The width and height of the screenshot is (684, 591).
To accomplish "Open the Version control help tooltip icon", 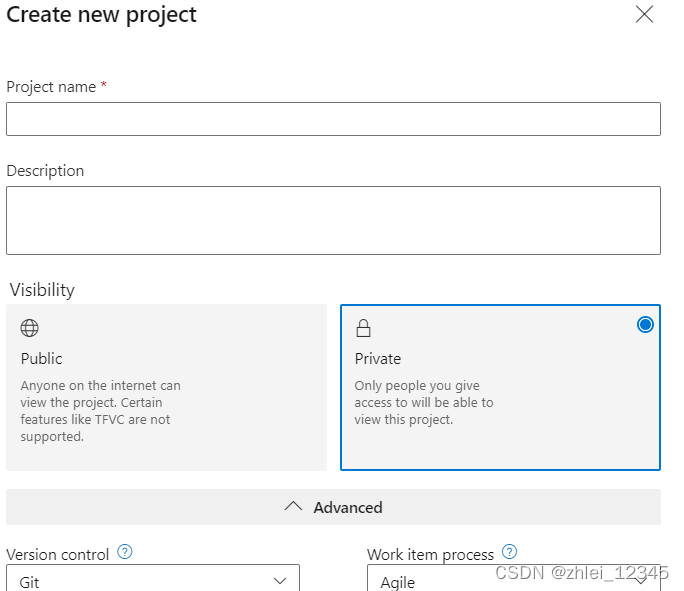I will [x=125, y=552].
